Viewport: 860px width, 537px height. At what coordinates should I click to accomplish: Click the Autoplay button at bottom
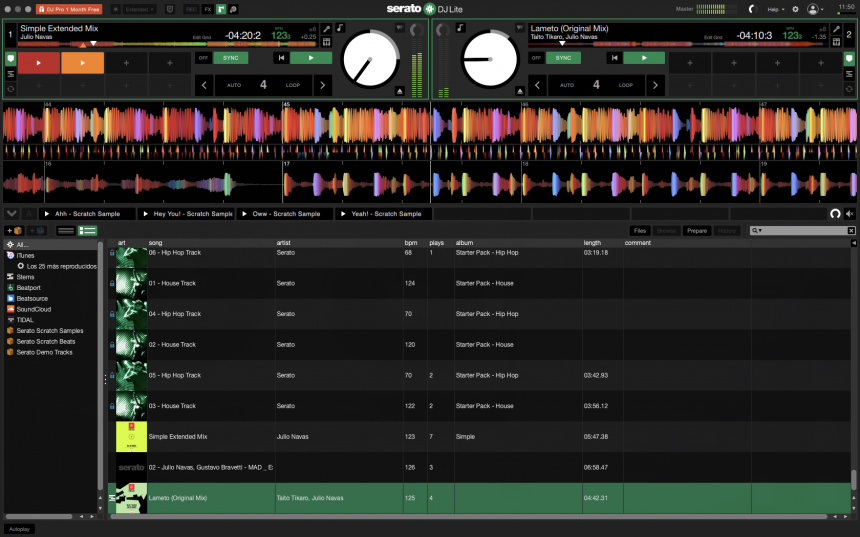(x=19, y=529)
